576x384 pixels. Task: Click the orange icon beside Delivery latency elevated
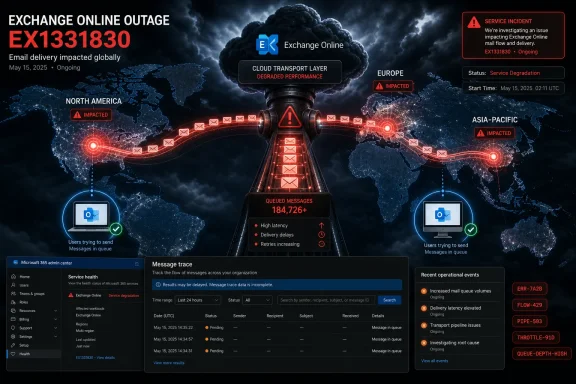[x=424, y=308]
